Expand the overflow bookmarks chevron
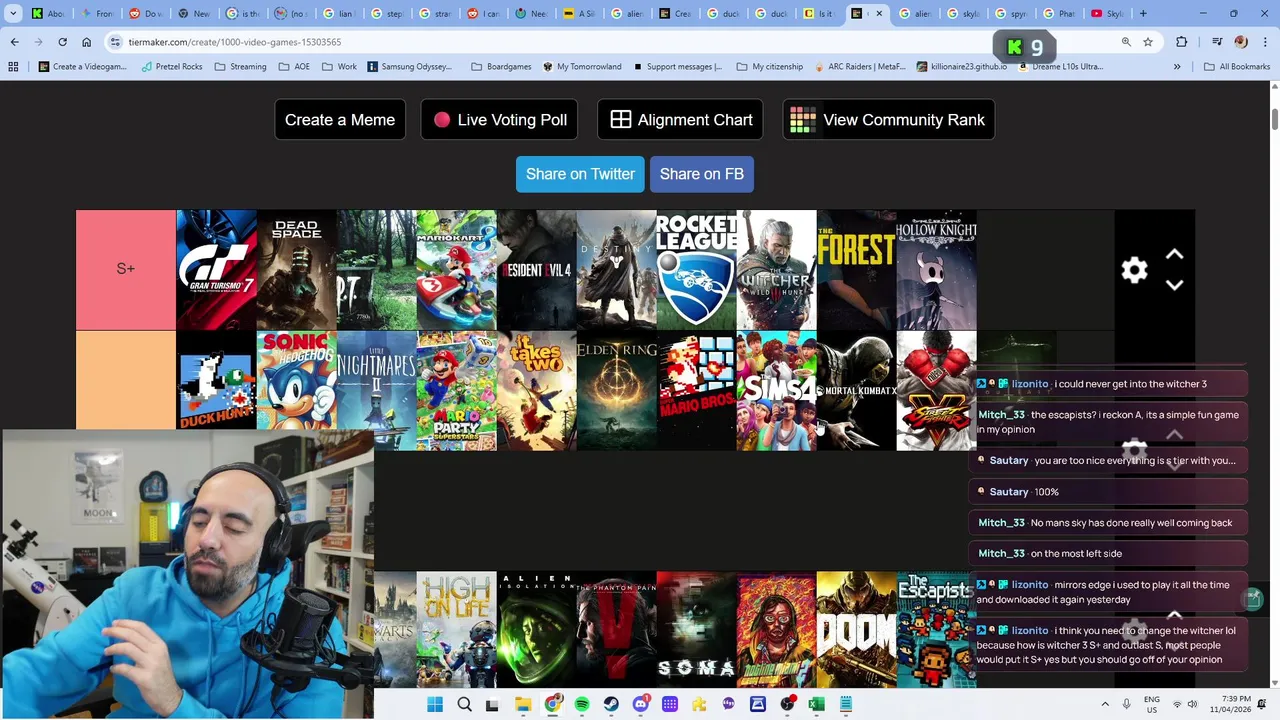The height and width of the screenshot is (720, 1280). 1177,67
